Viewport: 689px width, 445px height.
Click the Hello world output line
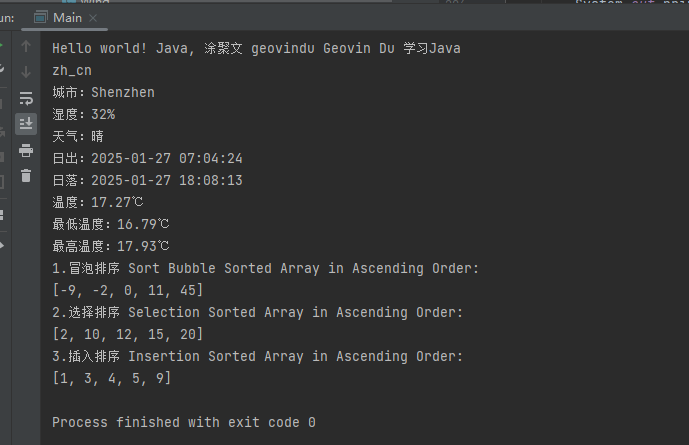click(x=256, y=48)
